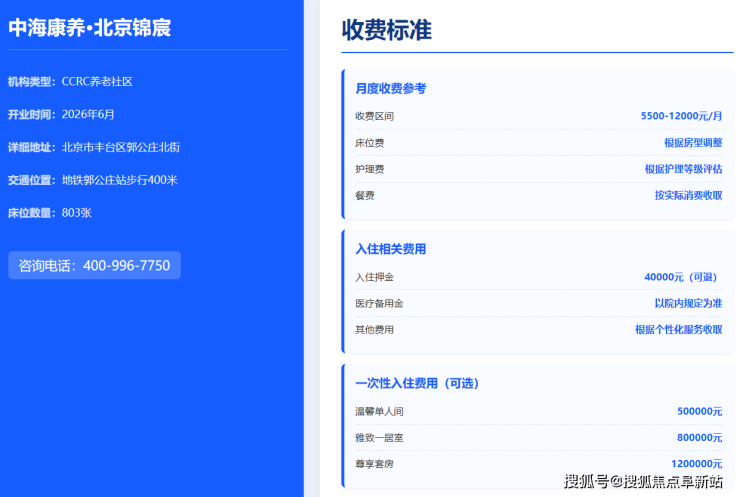This screenshot has height=497, width=740.
Task: Click the 医疗备用金 row label
Action: pyautogui.click(x=379, y=303)
